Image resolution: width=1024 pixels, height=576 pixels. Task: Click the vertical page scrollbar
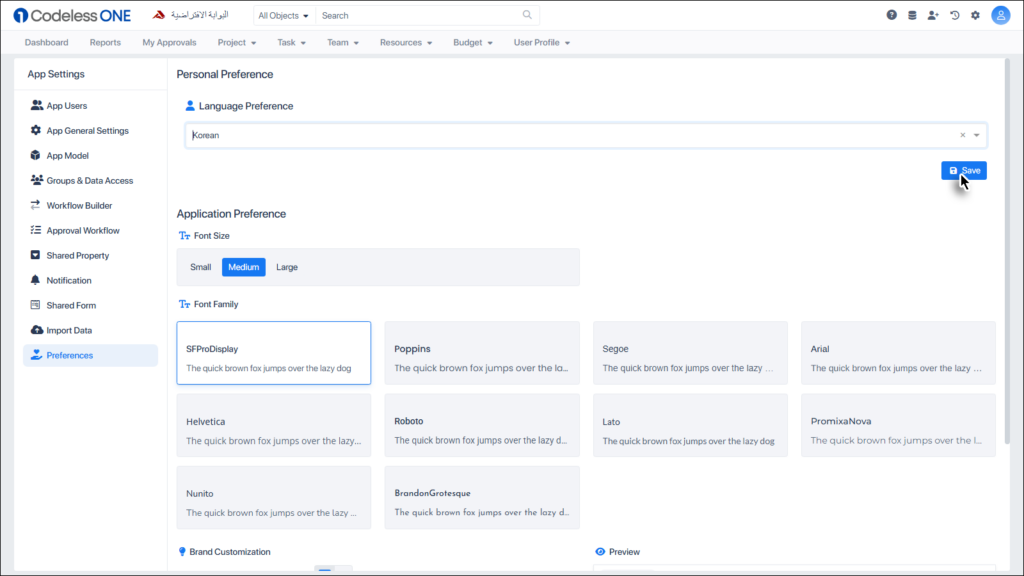click(1007, 251)
